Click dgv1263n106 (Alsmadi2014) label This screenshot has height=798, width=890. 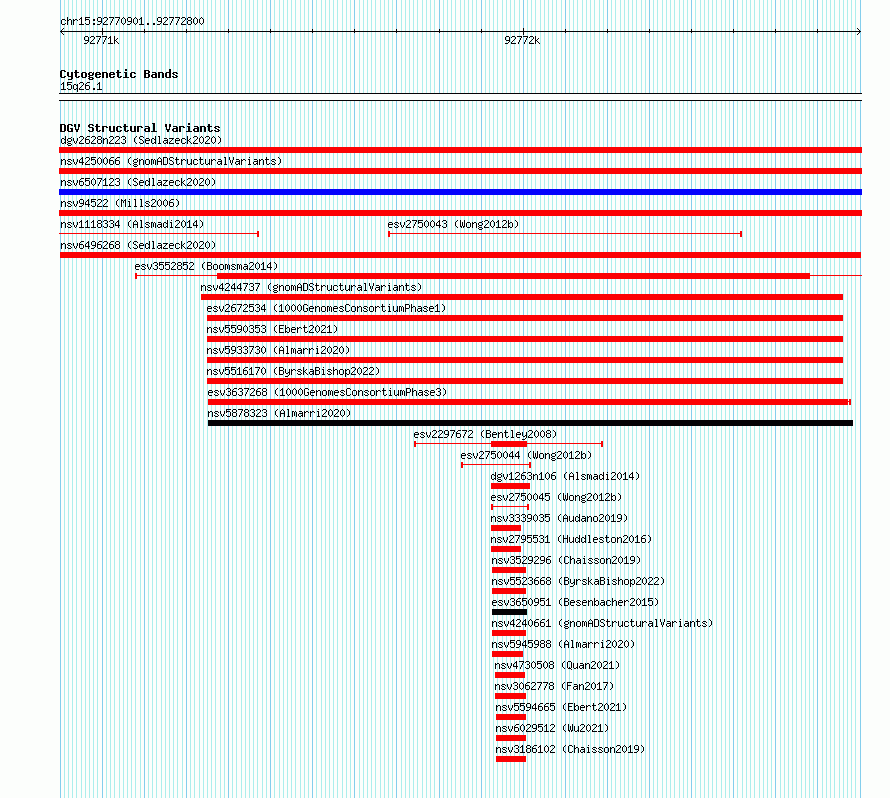tap(565, 476)
